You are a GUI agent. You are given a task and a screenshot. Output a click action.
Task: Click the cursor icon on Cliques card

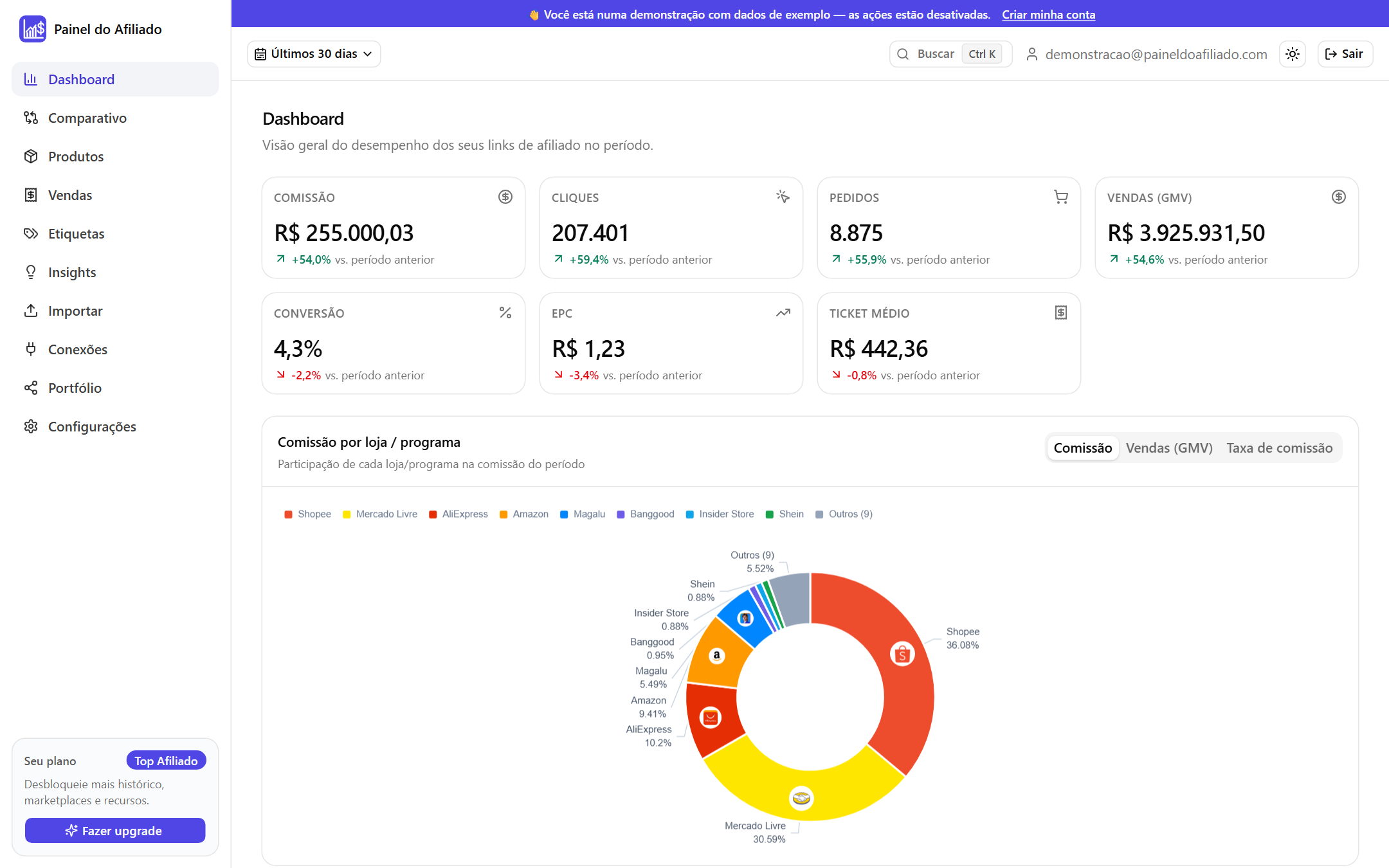pyautogui.click(x=783, y=197)
